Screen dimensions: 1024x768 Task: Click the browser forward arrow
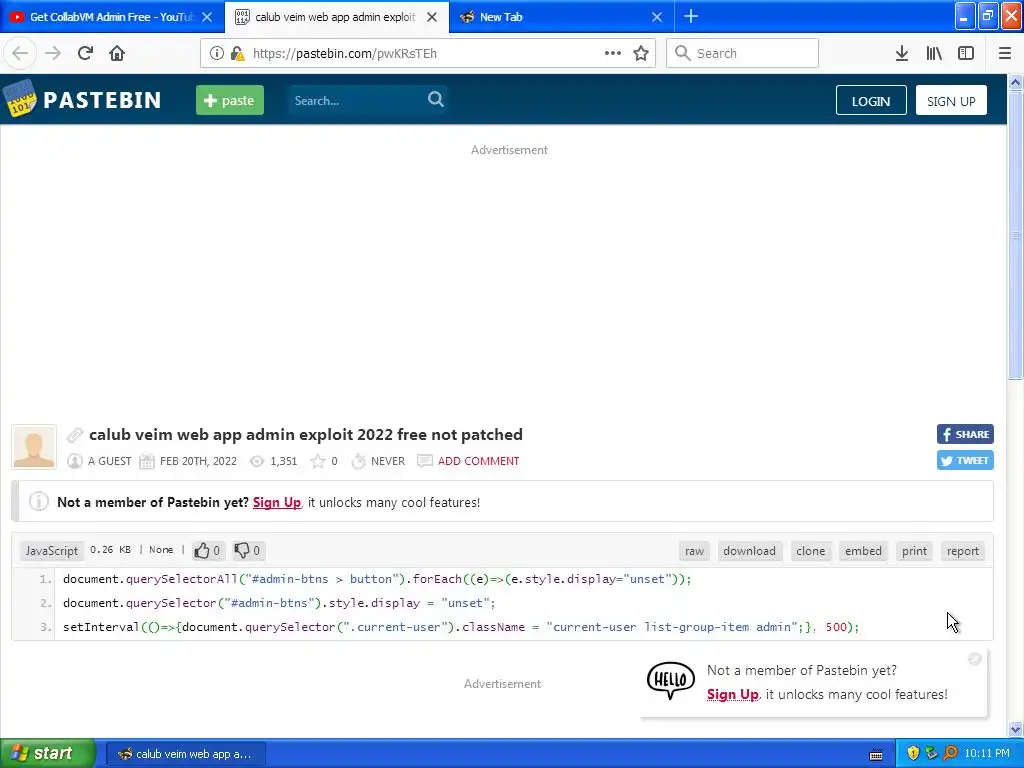coord(53,54)
